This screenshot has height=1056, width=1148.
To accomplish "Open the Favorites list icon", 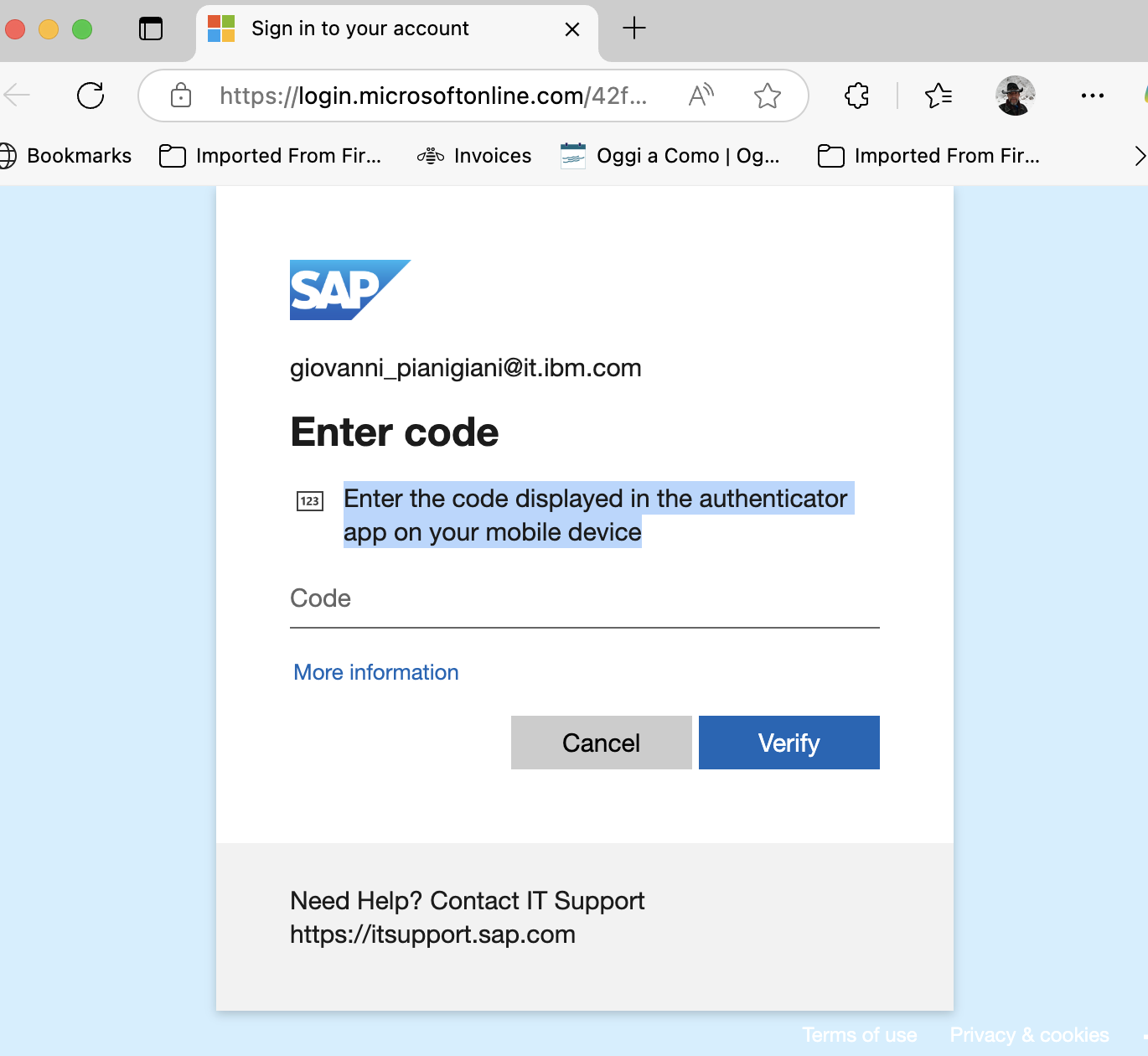I will 939,96.
